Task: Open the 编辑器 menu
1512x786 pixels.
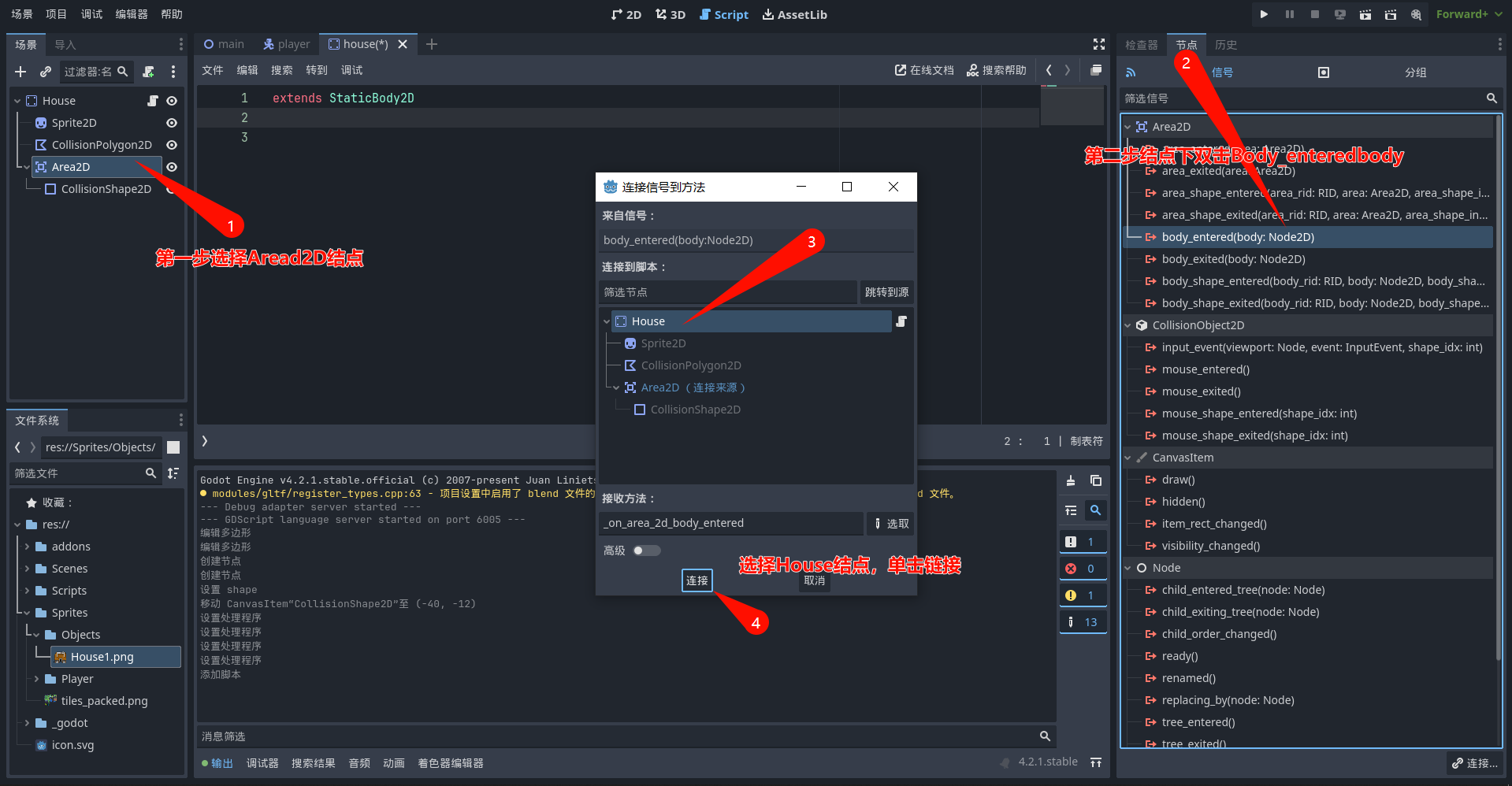Action: coord(132,14)
